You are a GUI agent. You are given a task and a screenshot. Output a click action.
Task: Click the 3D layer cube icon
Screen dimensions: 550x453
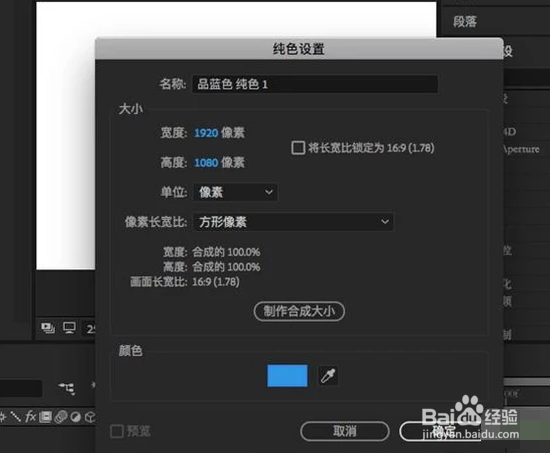90,417
